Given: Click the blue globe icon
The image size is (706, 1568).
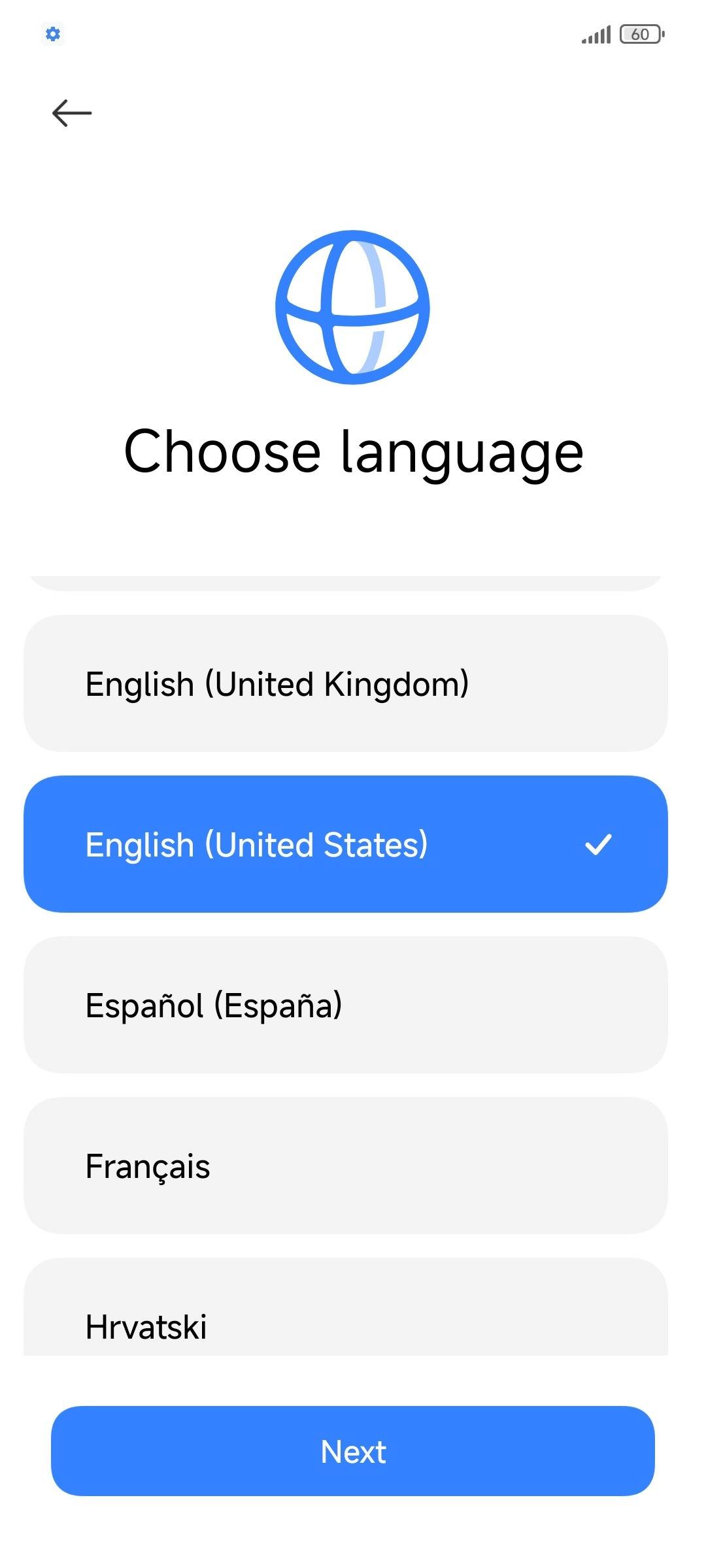Looking at the screenshot, I should (x=352, y=307).
